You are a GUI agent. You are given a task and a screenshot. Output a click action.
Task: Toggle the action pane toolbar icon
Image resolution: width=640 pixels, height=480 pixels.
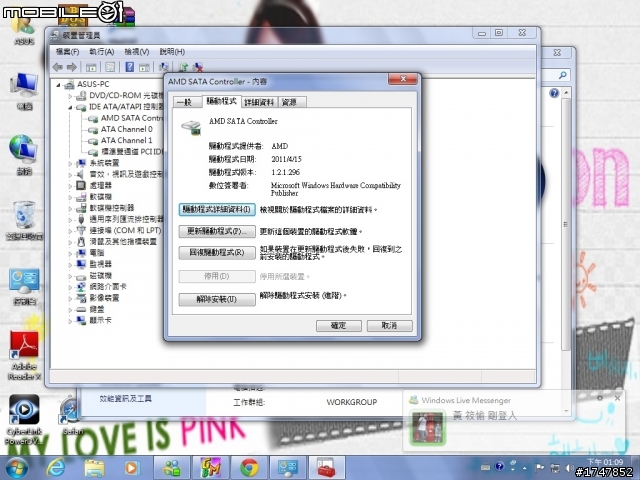pos(144,67)
